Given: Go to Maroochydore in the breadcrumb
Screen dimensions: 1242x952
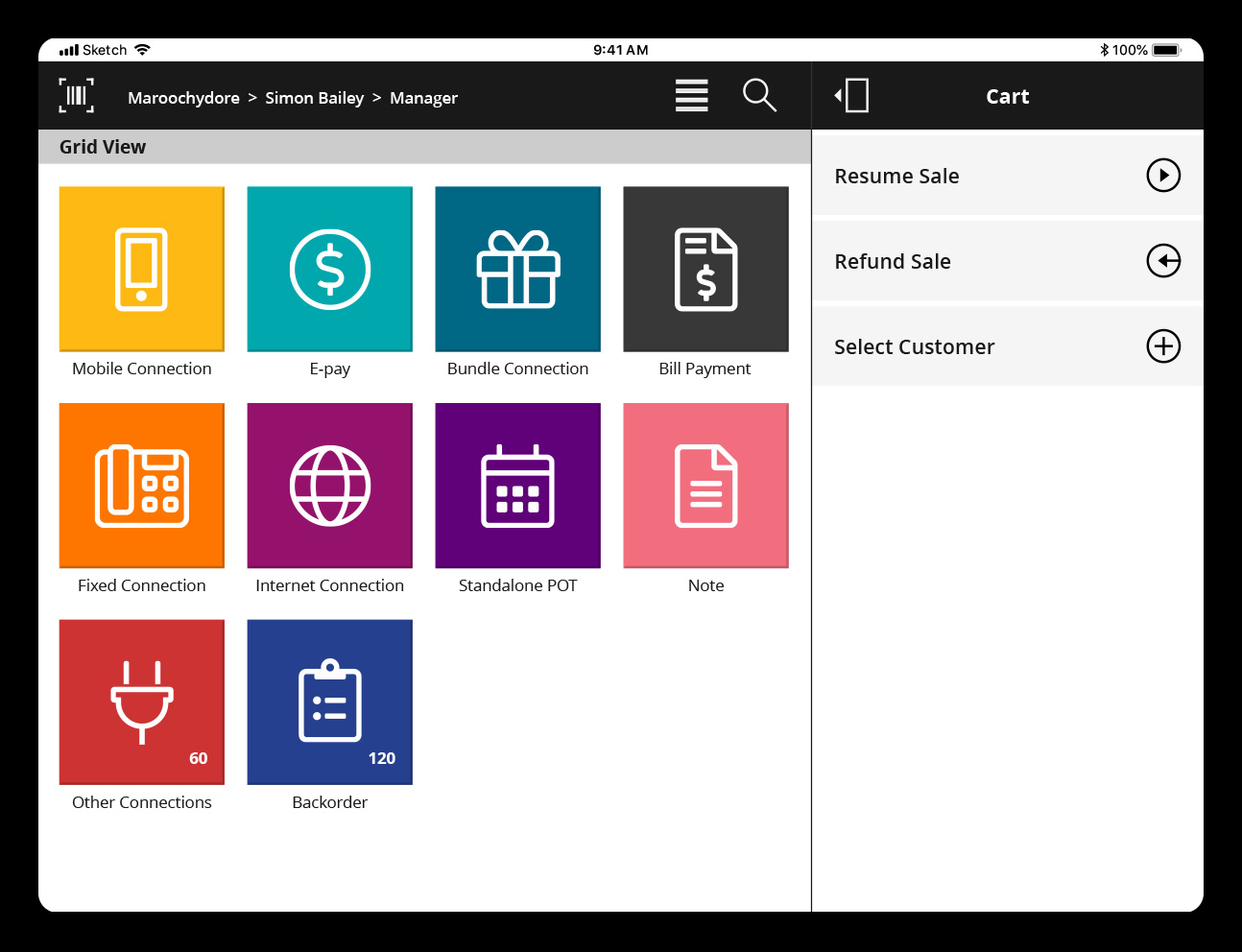Looking at the screenshot, I should point(183,98).
